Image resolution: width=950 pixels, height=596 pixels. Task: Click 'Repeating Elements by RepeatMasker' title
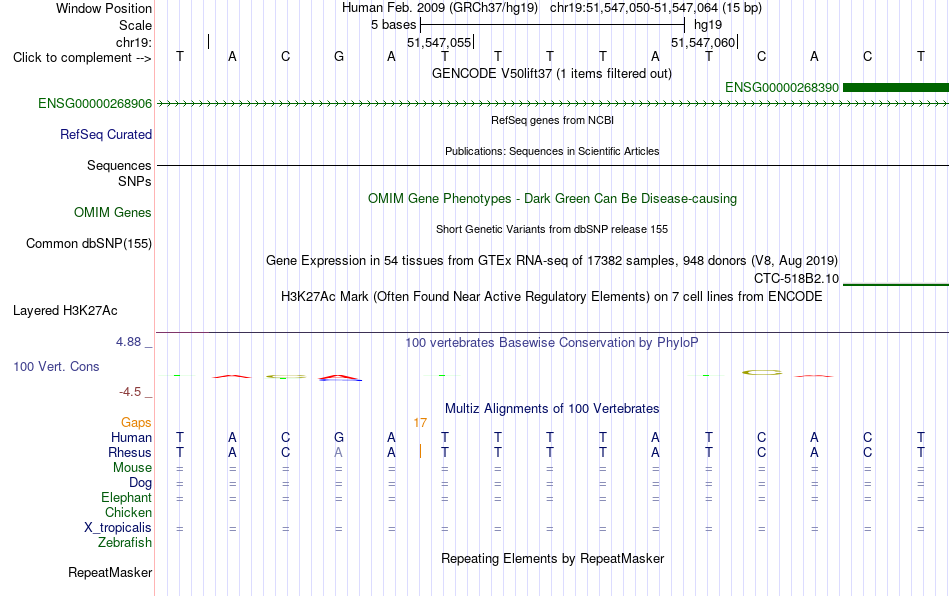[x=553, y=558]
